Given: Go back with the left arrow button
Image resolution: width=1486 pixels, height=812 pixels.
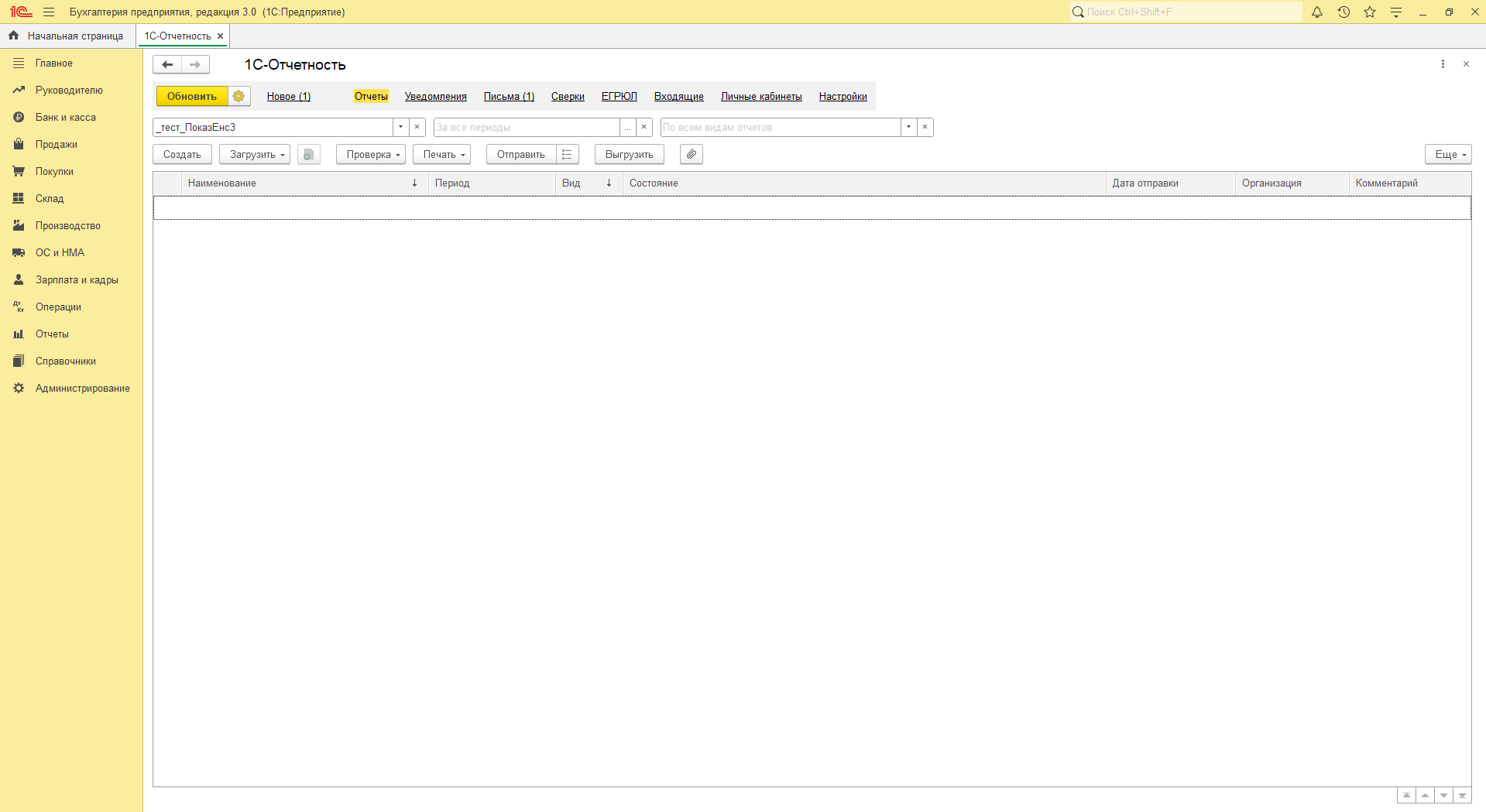Looking at the screenshot, I should (167, 64).
